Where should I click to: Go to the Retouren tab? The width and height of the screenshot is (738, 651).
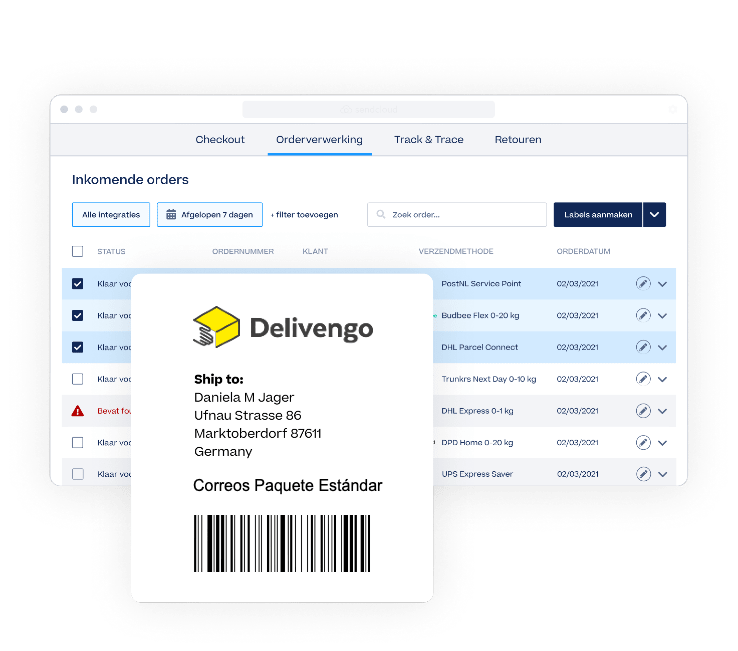pyautogui.click(x=518, y=139)
